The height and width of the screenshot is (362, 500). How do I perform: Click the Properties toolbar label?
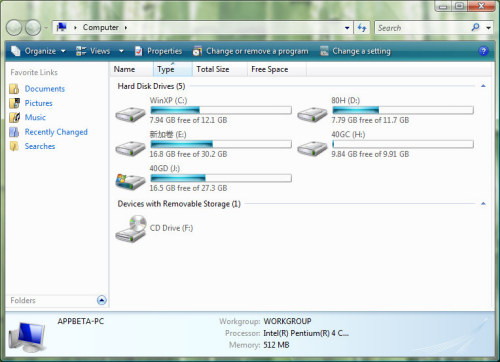[165, 51]
